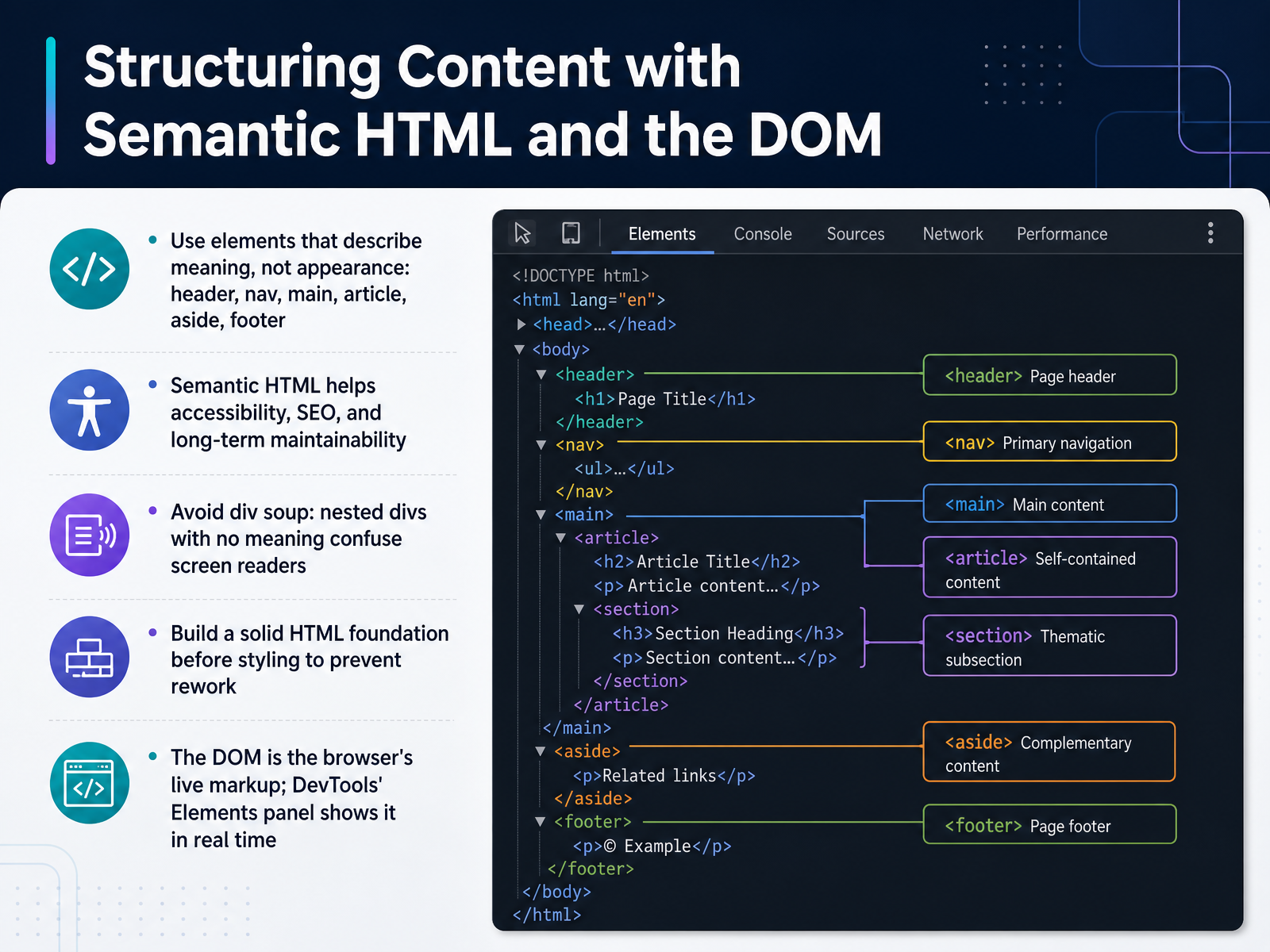Select the closing </body> tag
Image resolution: width=1270 pixels, height=952 pixels.
(x=556, y=892)
